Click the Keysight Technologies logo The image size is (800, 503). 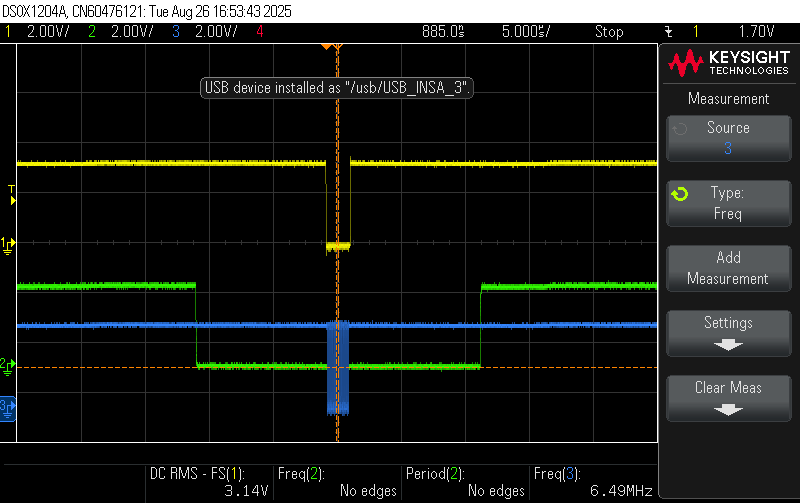click(x=728, y=65)
